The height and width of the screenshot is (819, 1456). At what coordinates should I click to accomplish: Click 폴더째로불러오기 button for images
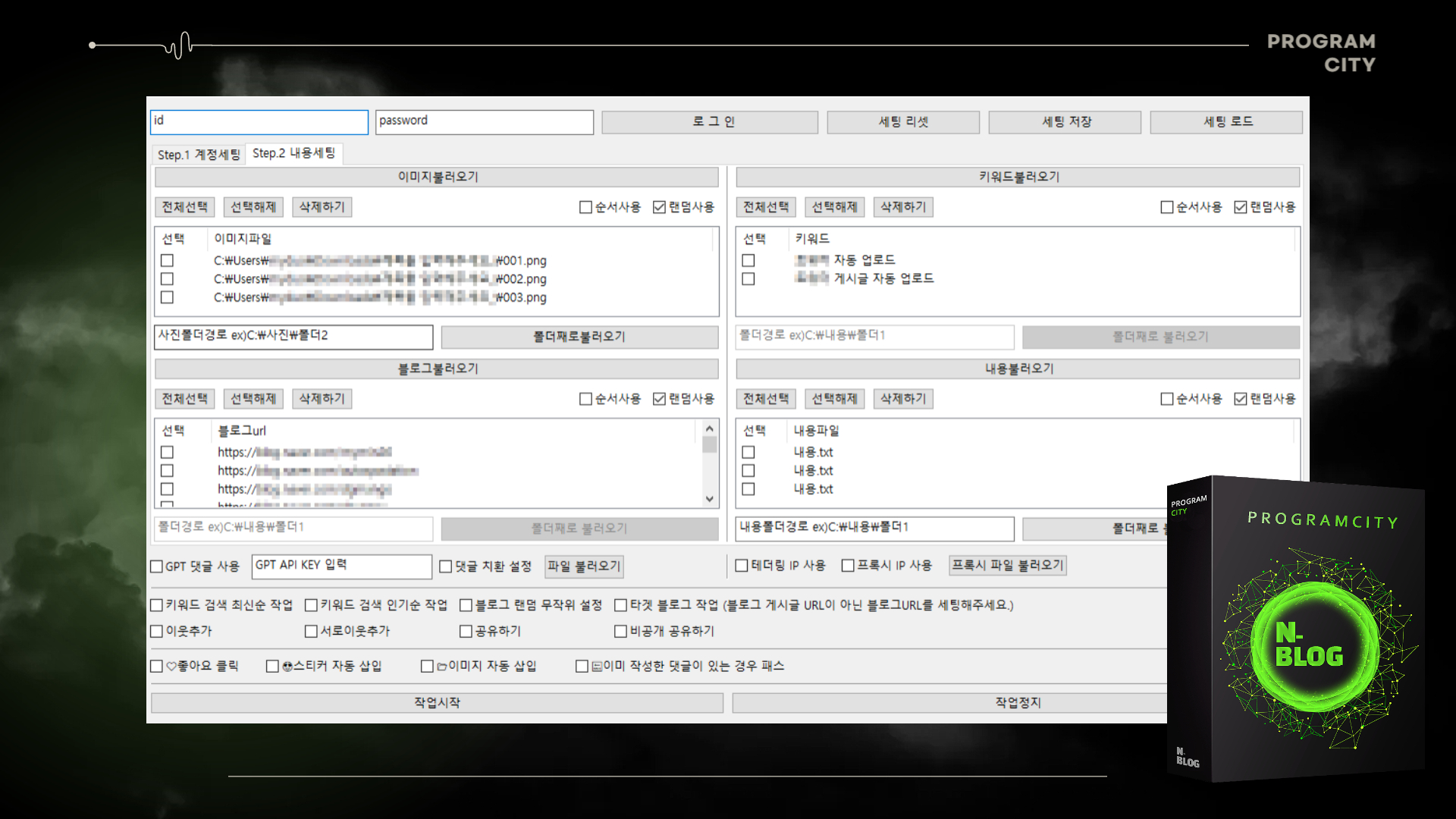point(579,337)
